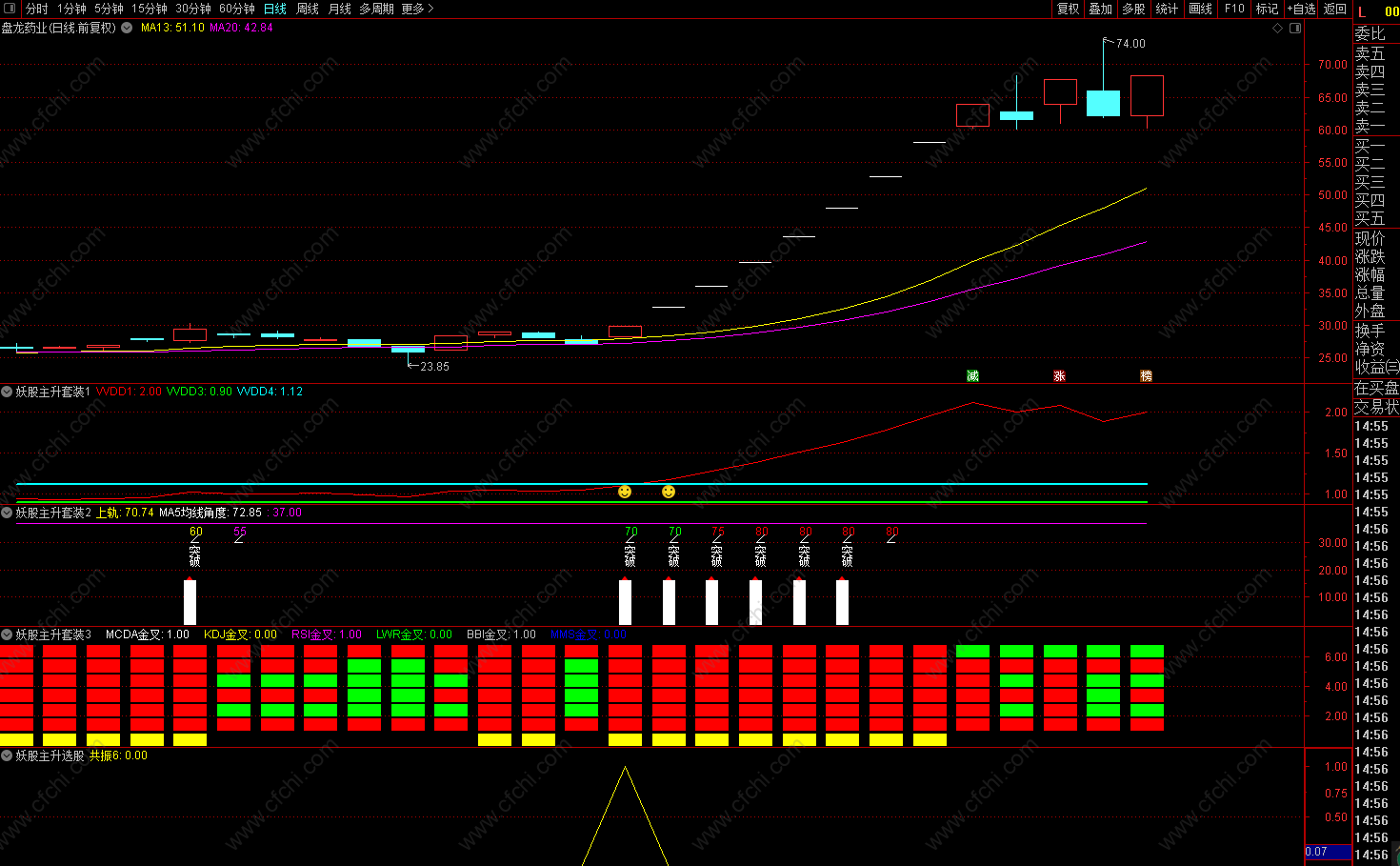Image resolution: width=1400 pixels, height=866 pixels.
Task: Click the diamond marker icon above the chart
Action: [x=1278, y=29]
